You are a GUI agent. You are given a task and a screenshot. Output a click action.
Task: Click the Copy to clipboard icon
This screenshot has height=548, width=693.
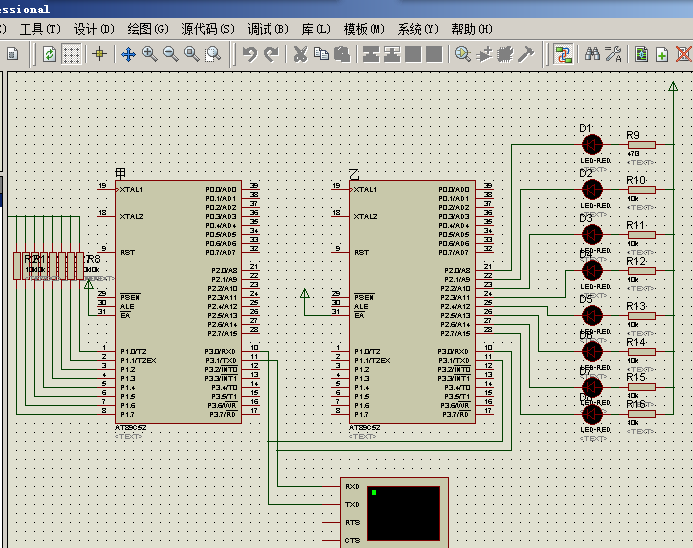(x=321, y=54)
